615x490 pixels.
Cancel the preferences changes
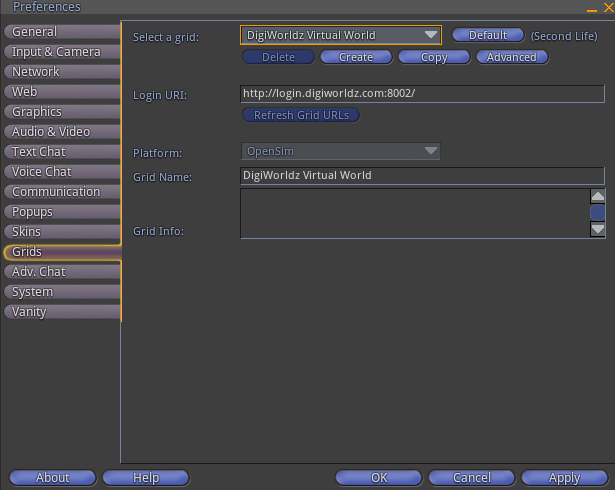[x=472, y=478]
